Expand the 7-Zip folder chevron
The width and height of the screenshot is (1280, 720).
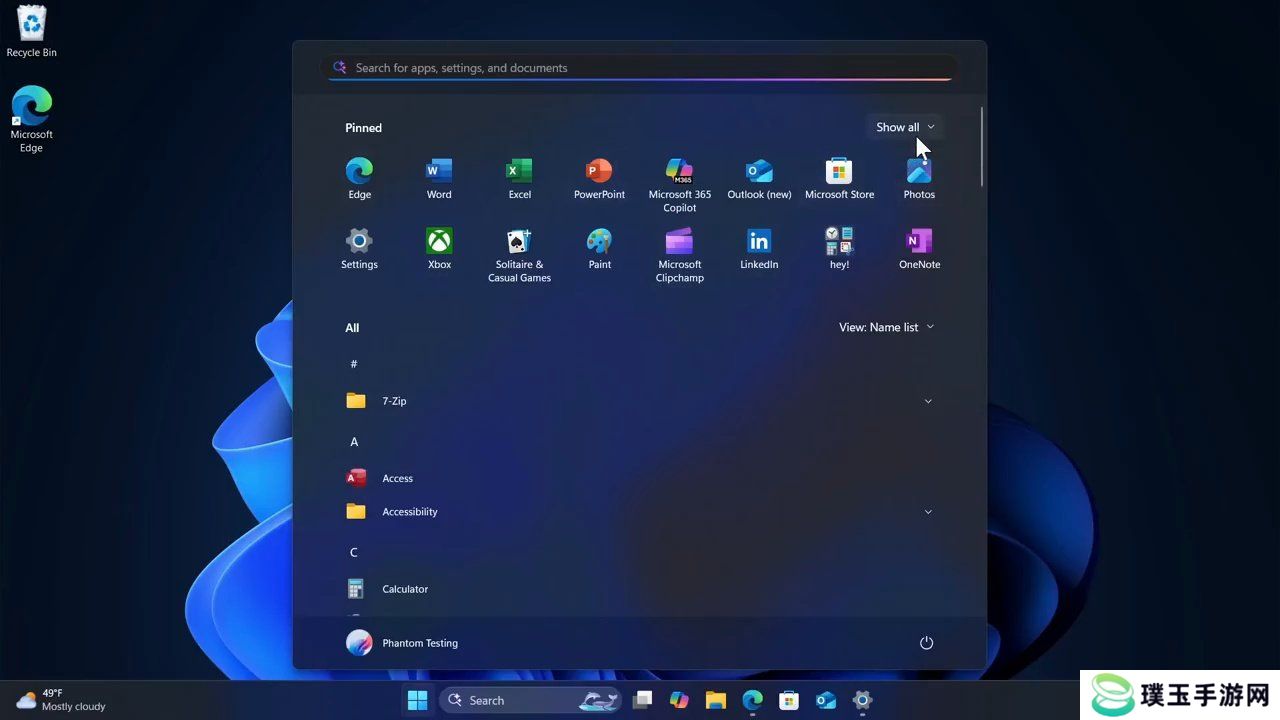(928, 401)
